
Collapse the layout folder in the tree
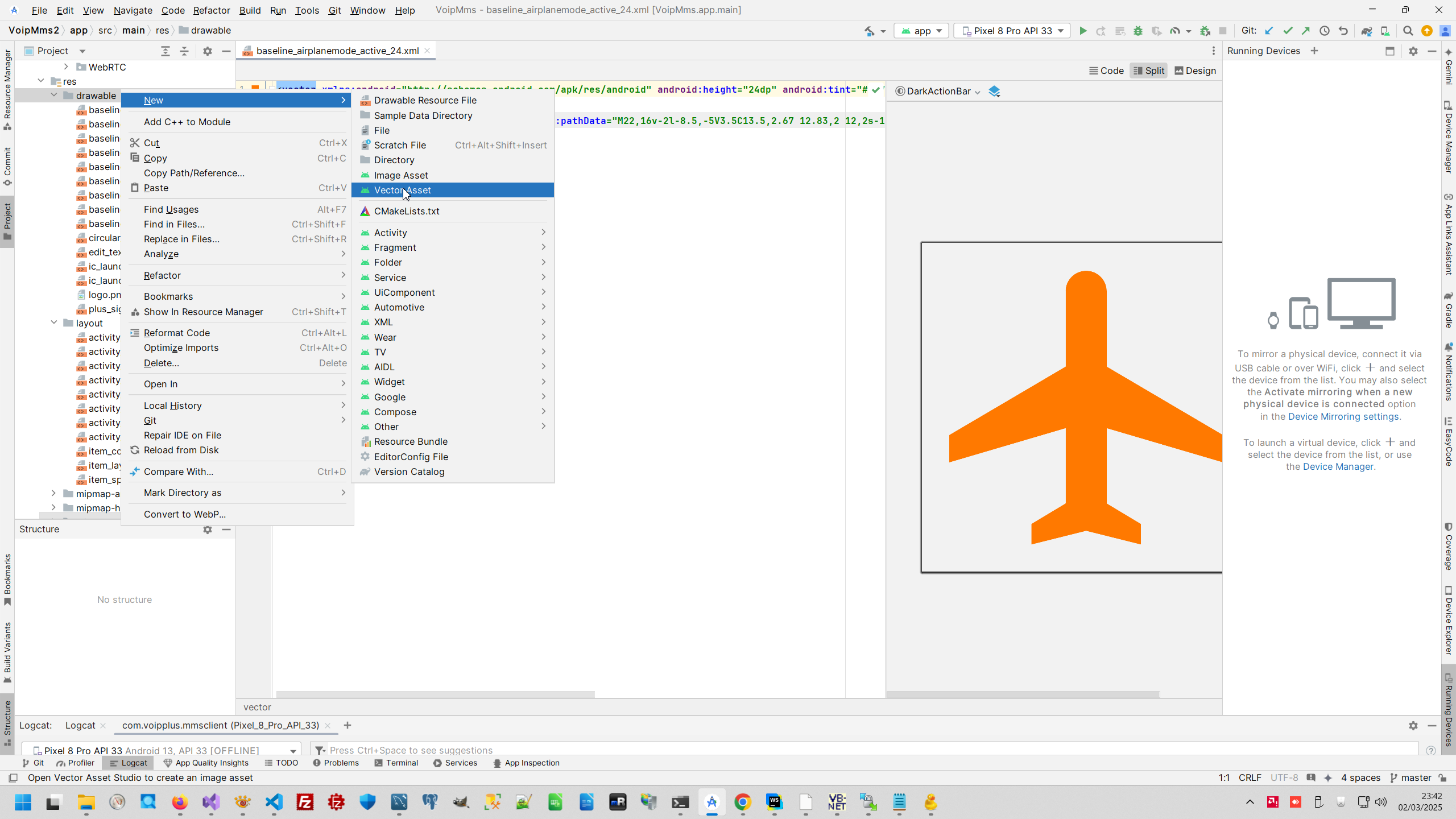click(54, 322)
